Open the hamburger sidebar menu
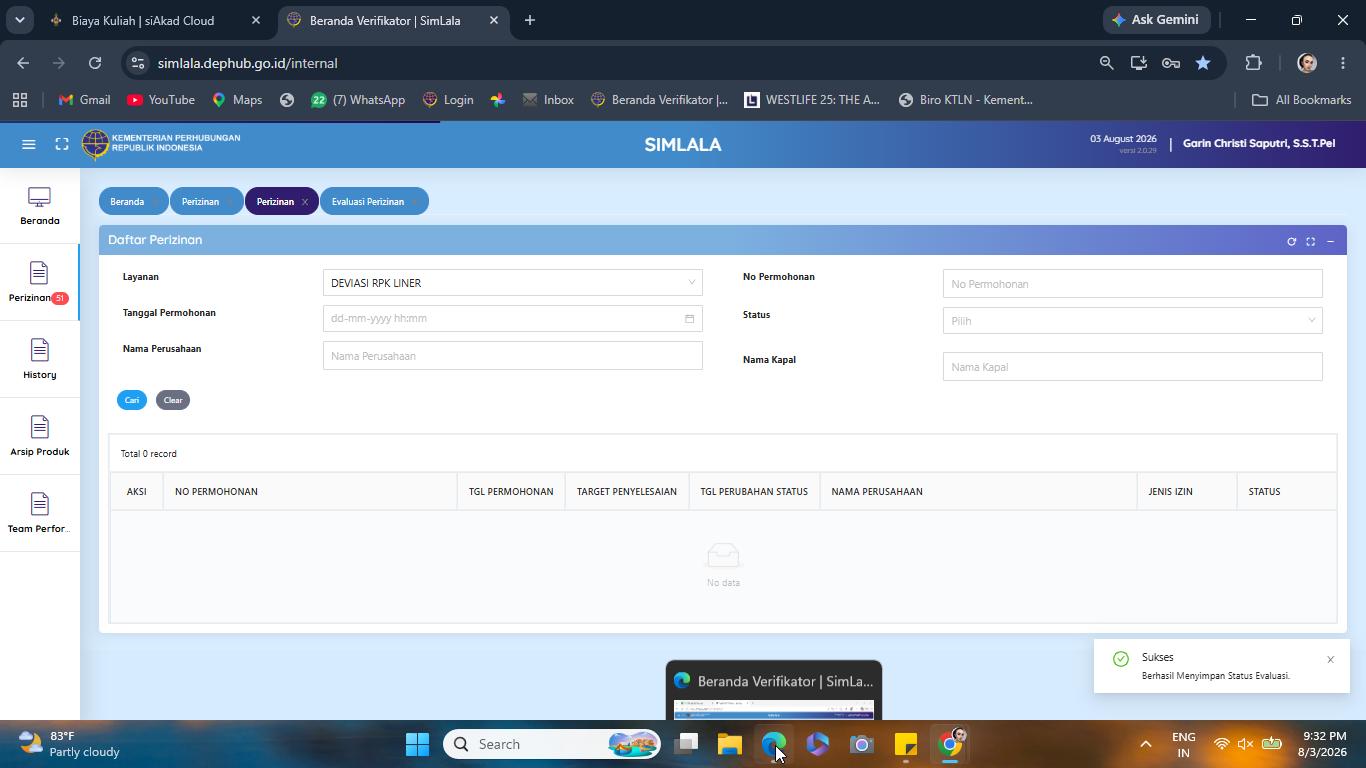 click(29, 144)
